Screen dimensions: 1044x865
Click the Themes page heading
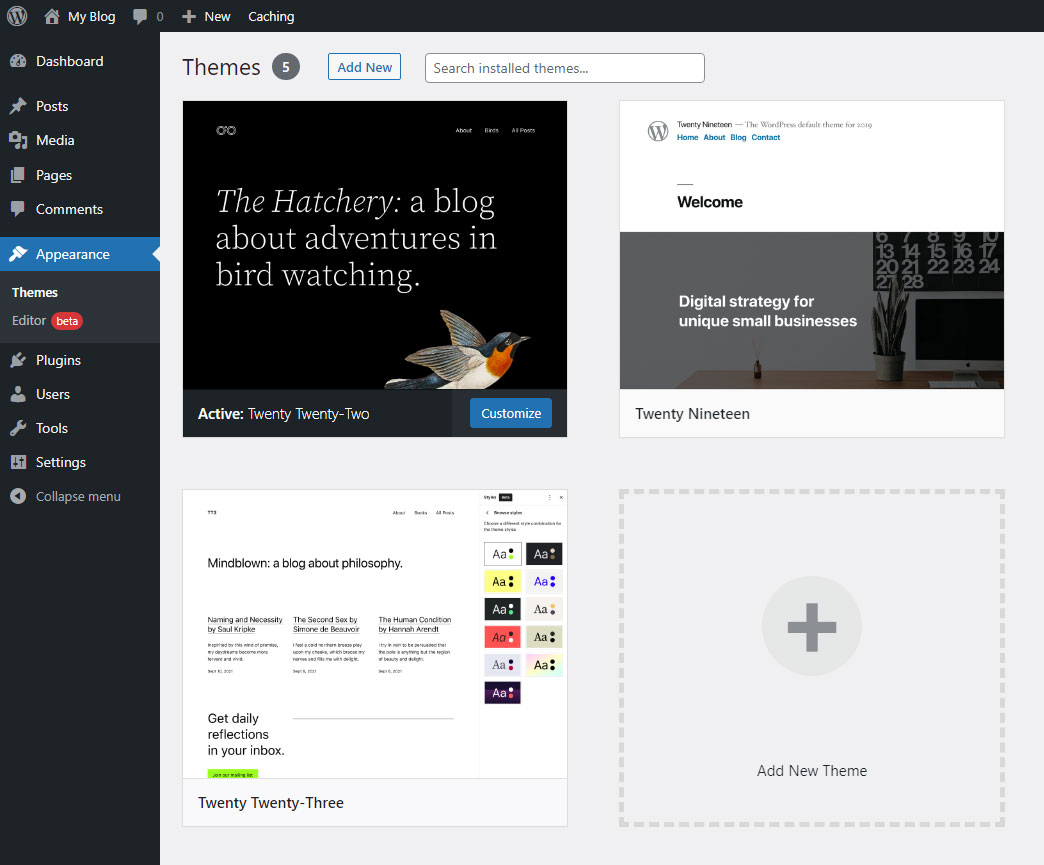point(222,67)
